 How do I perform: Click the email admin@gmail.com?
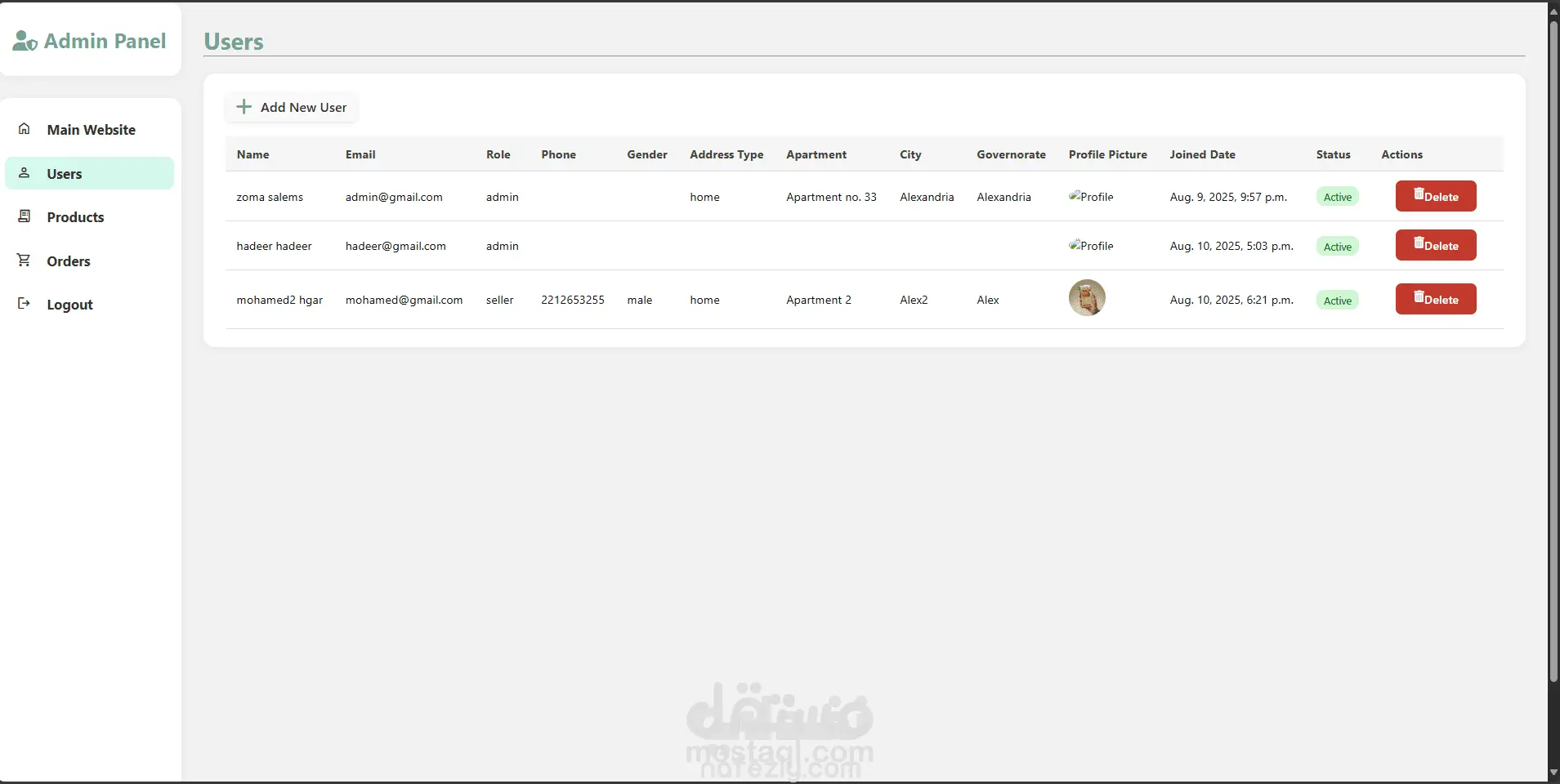coord(394,197)
